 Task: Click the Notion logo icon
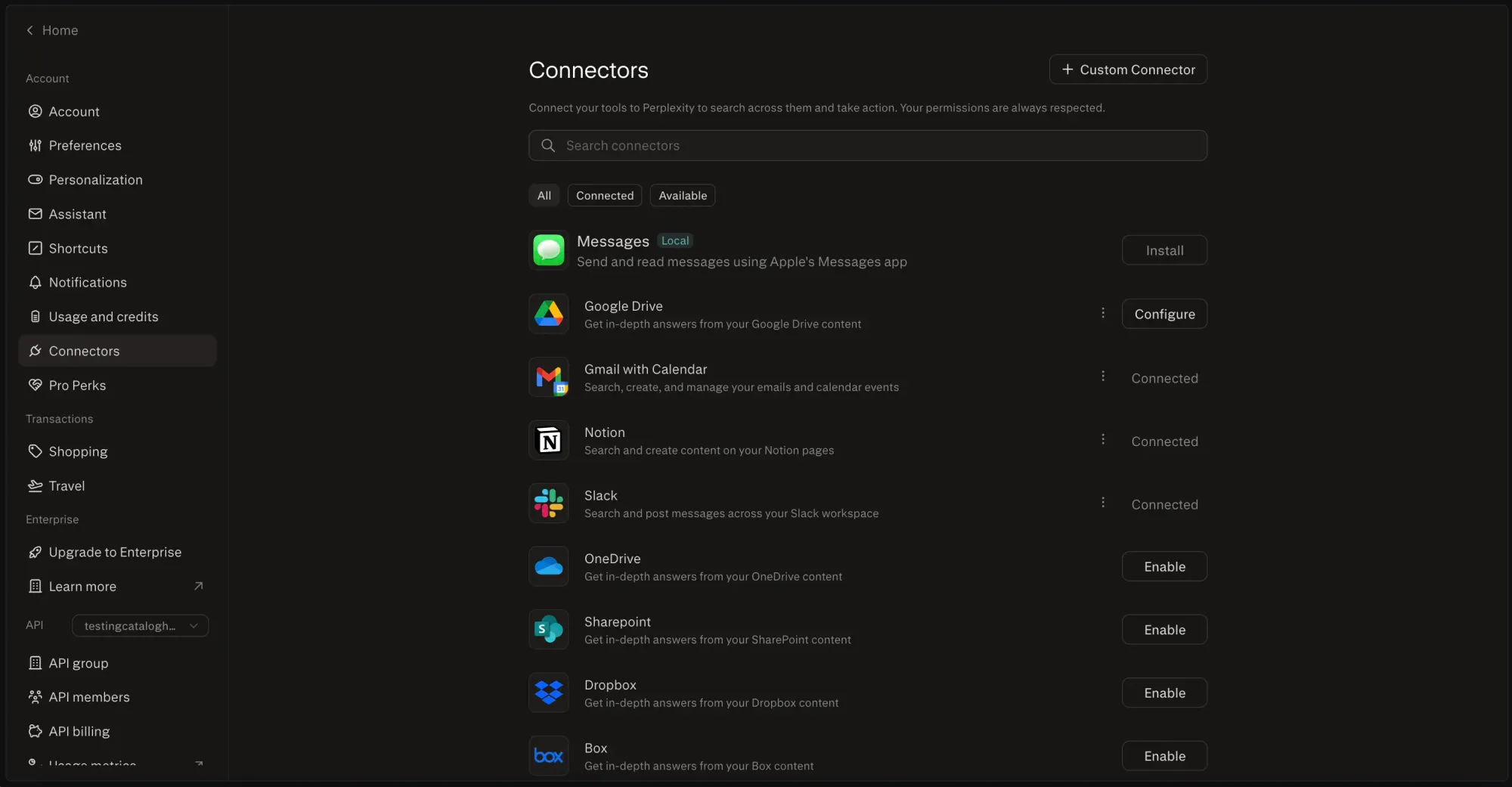click(548, 440)
